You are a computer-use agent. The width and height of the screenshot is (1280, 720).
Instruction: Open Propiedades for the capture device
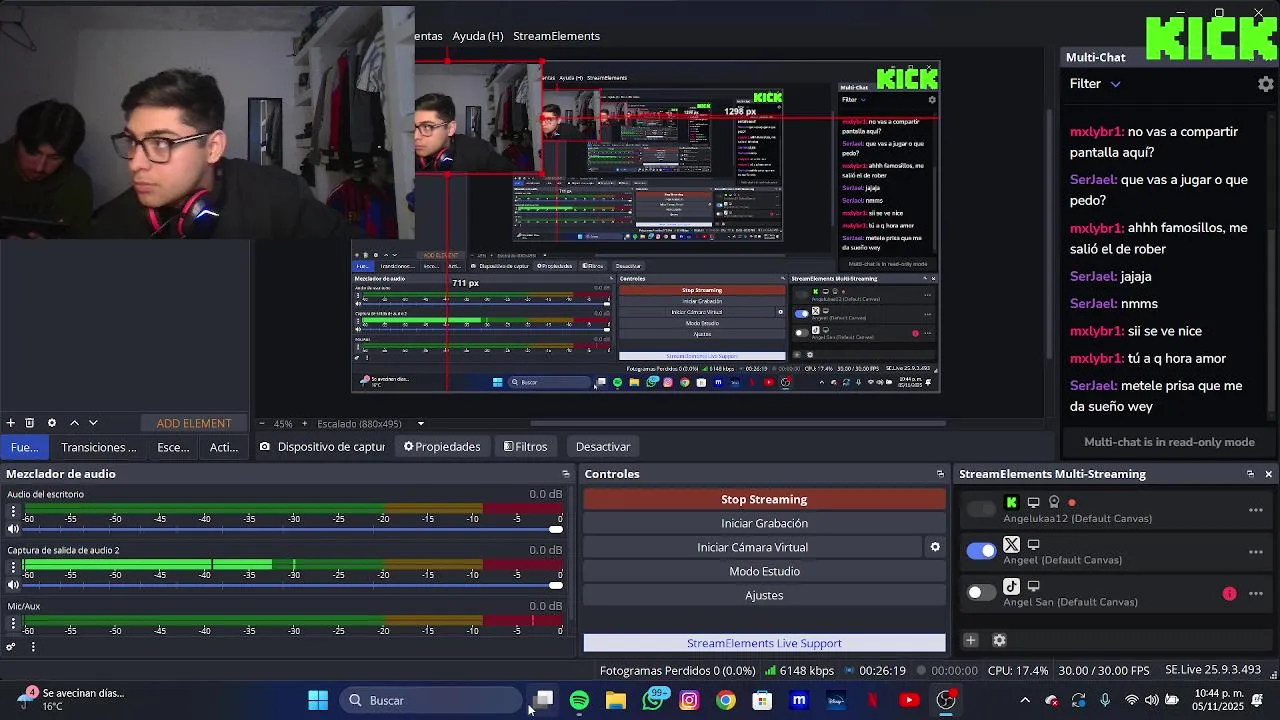442,447
